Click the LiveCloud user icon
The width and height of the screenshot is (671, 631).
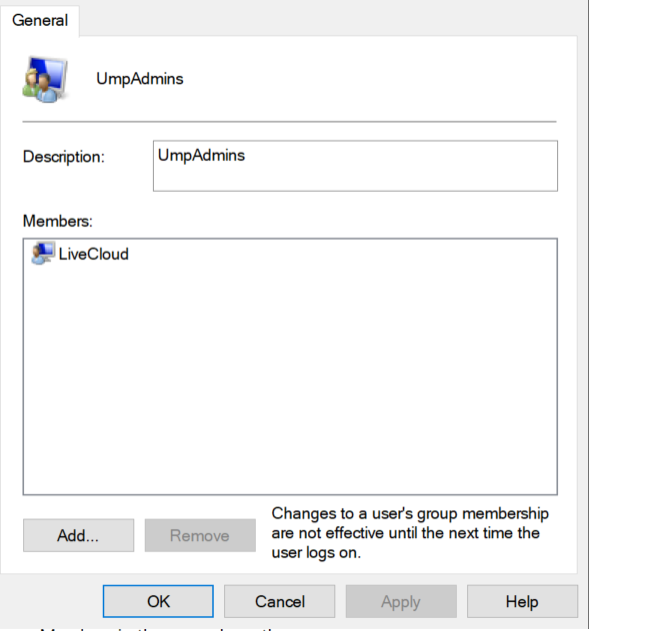point(43,254)
